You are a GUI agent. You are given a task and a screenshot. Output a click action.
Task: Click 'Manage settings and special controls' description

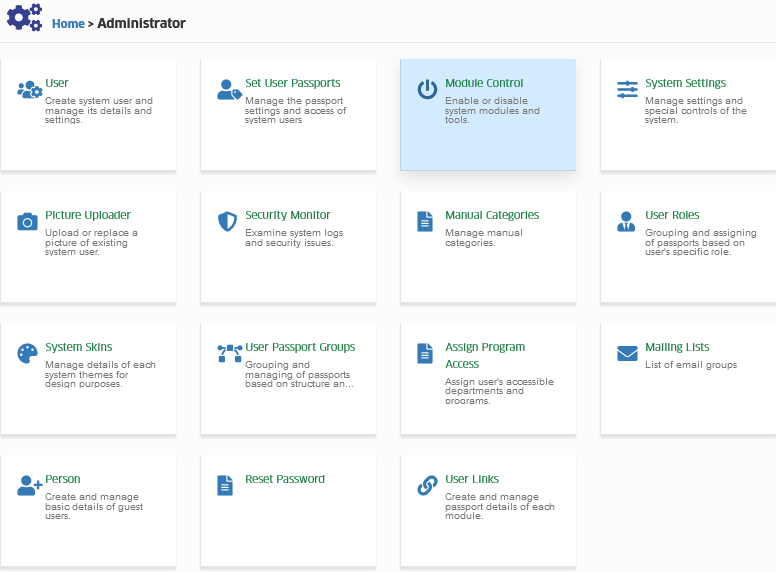coord(696,110)
